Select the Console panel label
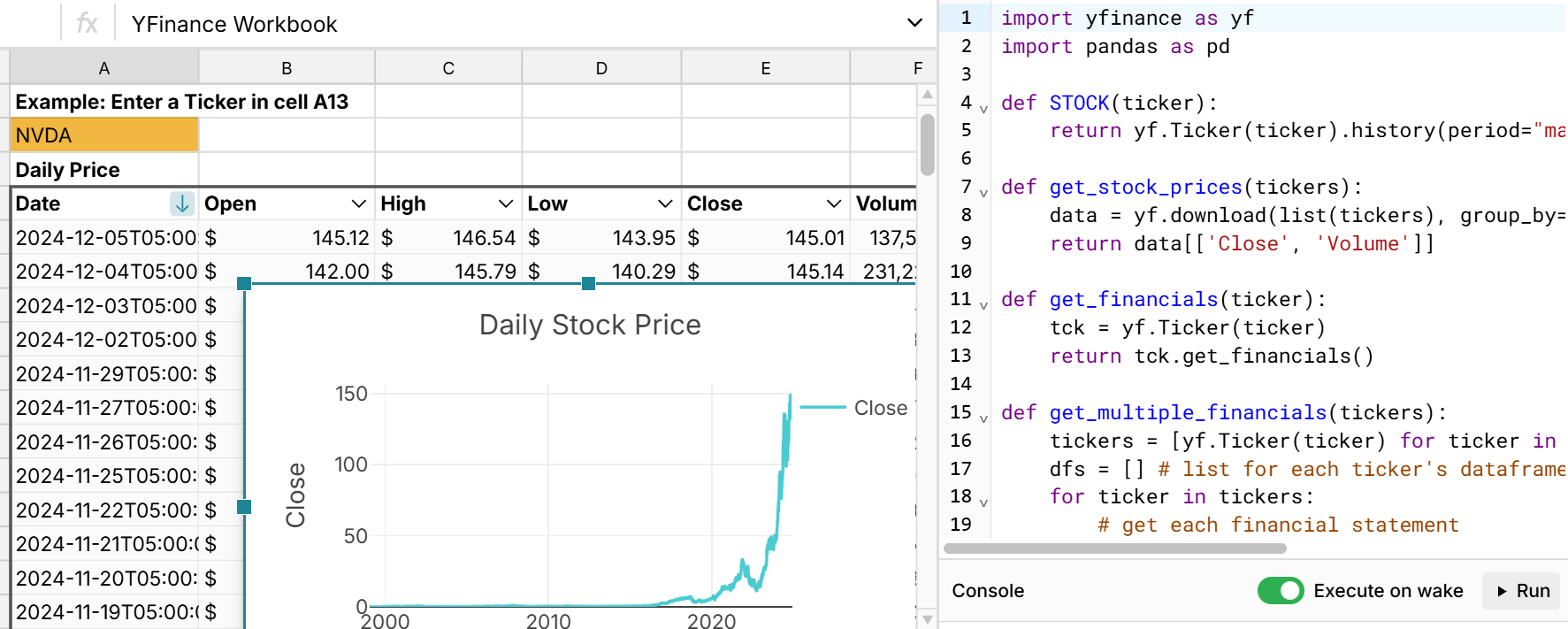 (x=988, y=591)
